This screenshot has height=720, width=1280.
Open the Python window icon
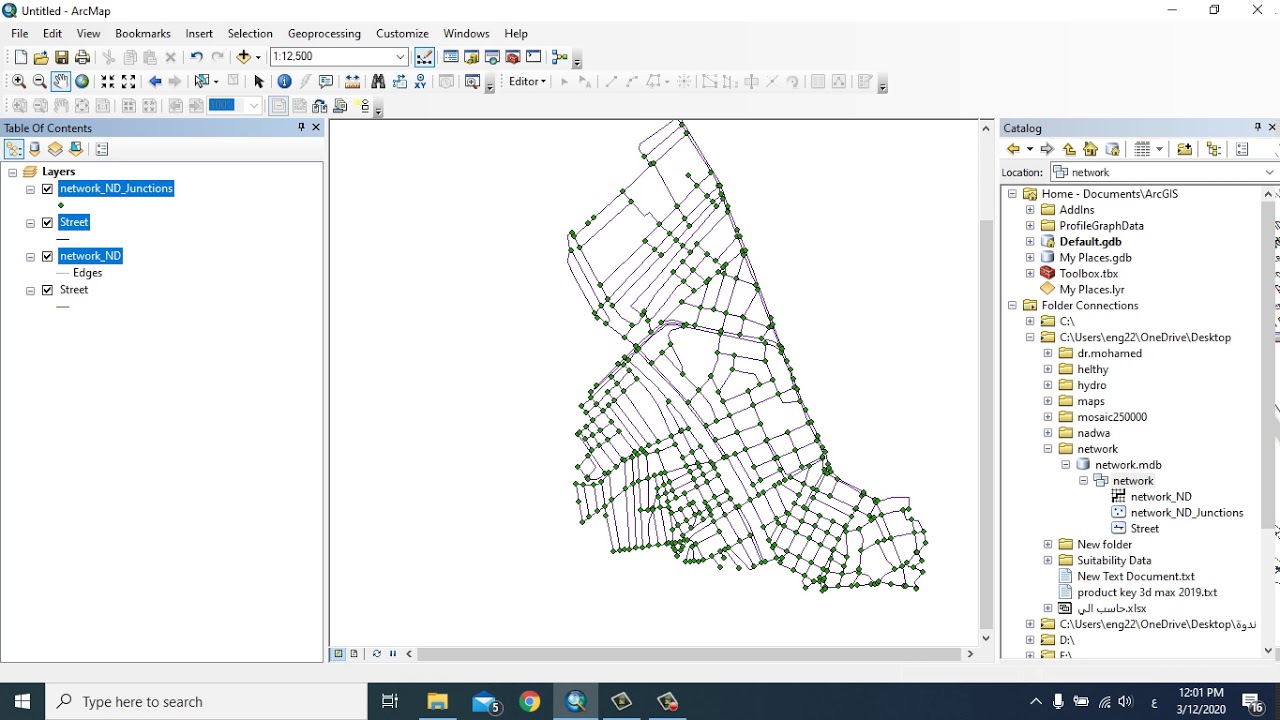(534, 57)
